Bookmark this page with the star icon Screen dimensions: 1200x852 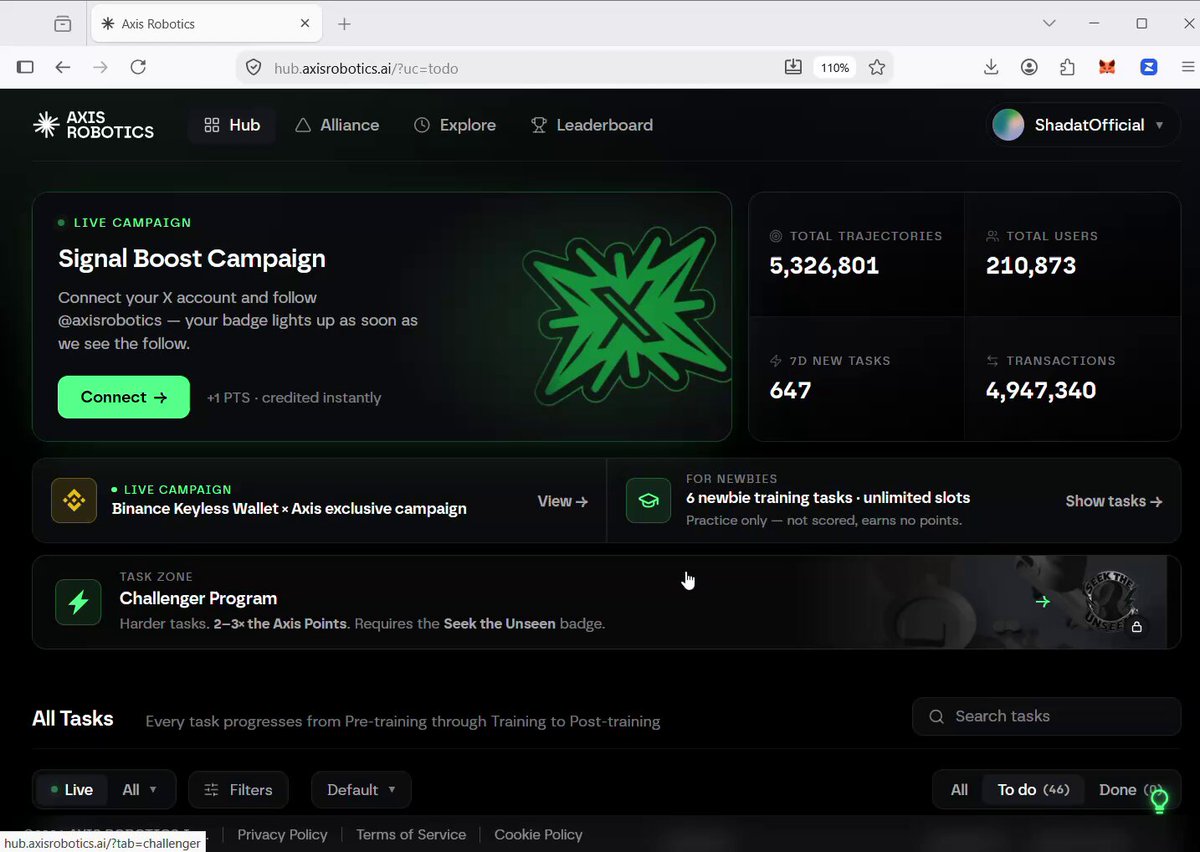(x=877, y=67)
